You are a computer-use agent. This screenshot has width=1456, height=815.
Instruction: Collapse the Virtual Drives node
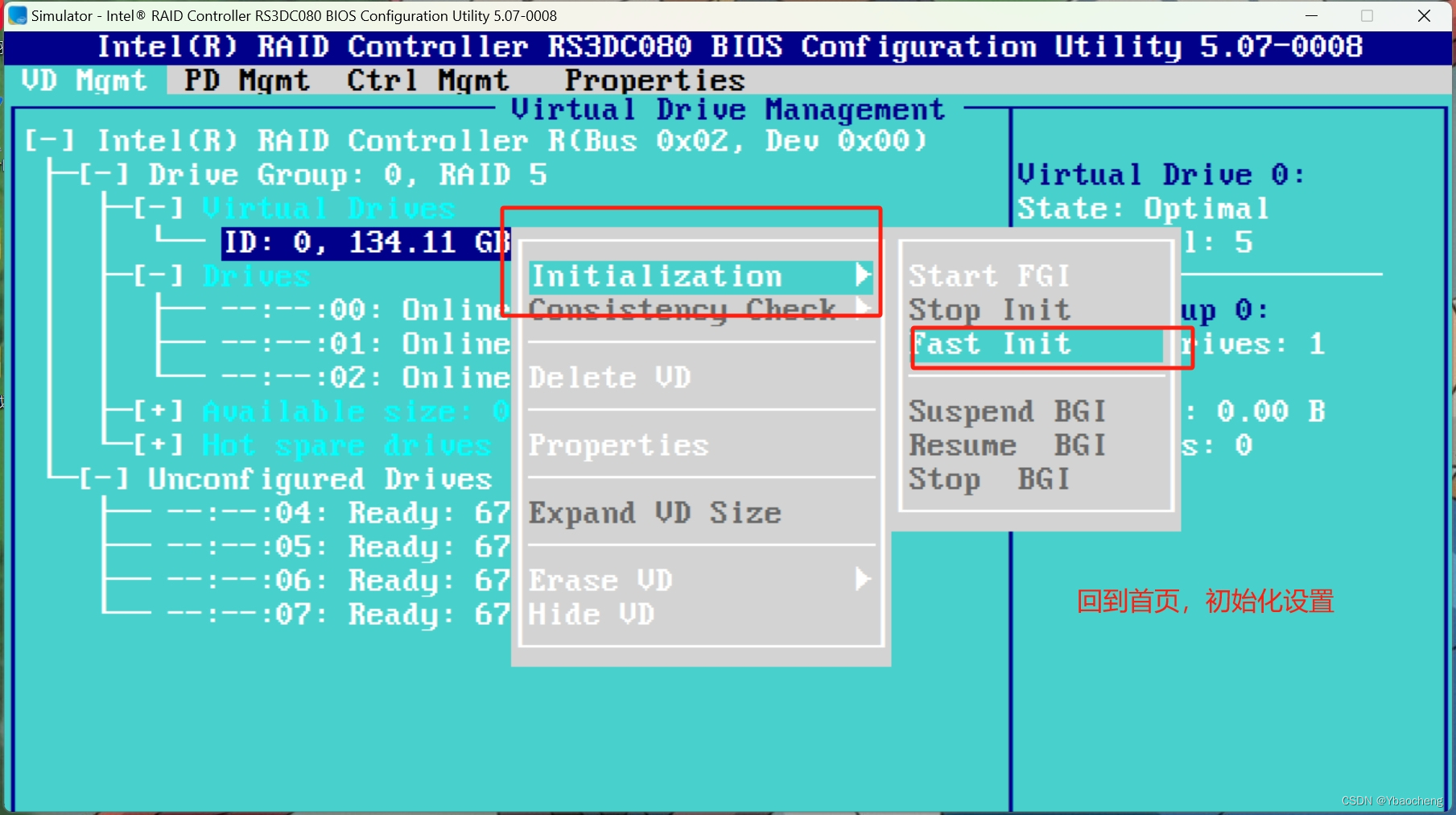tap(158, 209)
